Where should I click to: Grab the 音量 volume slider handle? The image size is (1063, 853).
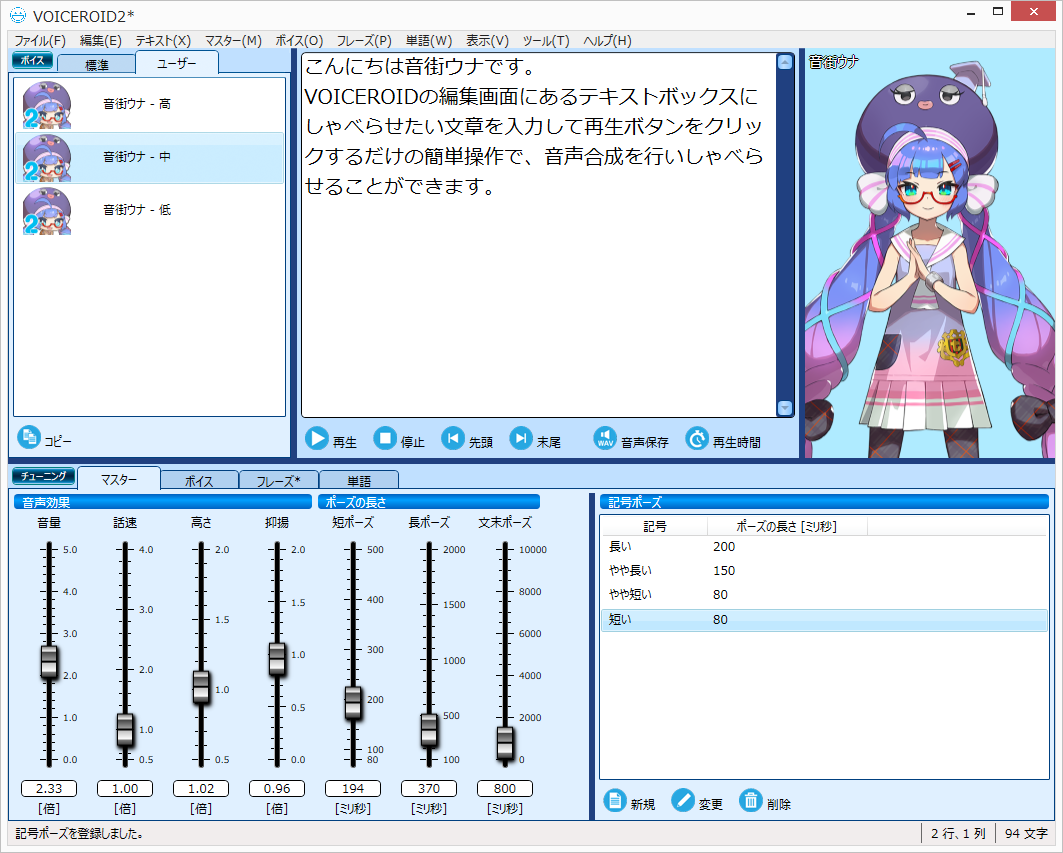tap(49, 662)
